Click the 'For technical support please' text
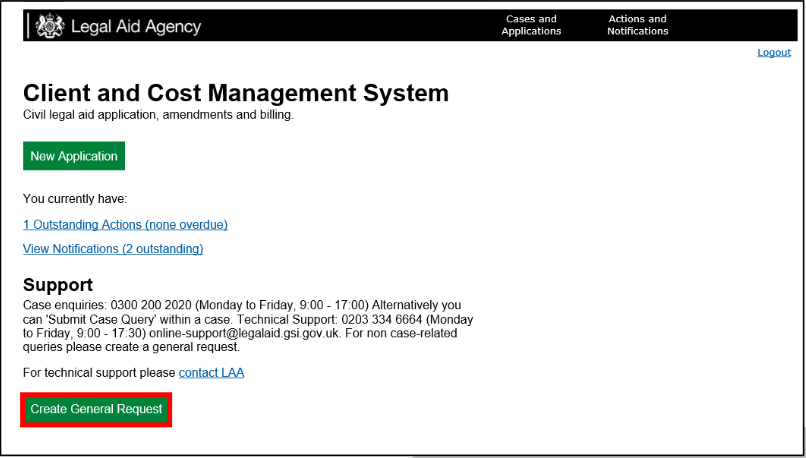 coord(99,373)
